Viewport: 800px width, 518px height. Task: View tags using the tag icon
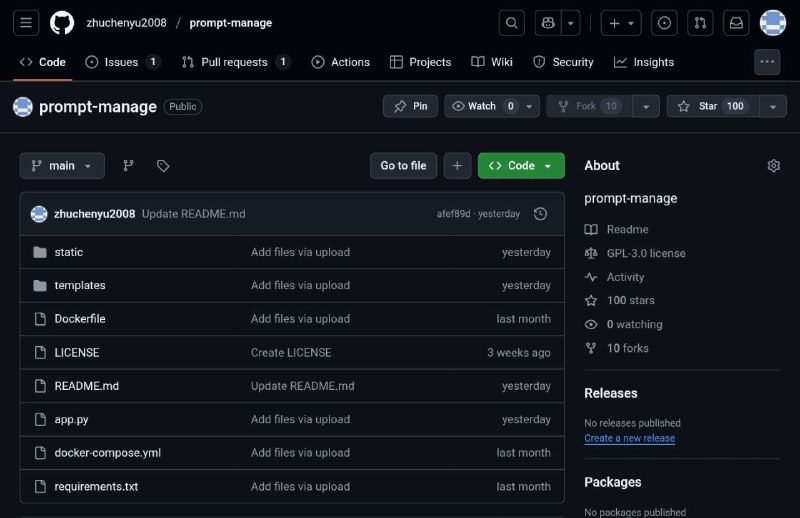[163, 166]
